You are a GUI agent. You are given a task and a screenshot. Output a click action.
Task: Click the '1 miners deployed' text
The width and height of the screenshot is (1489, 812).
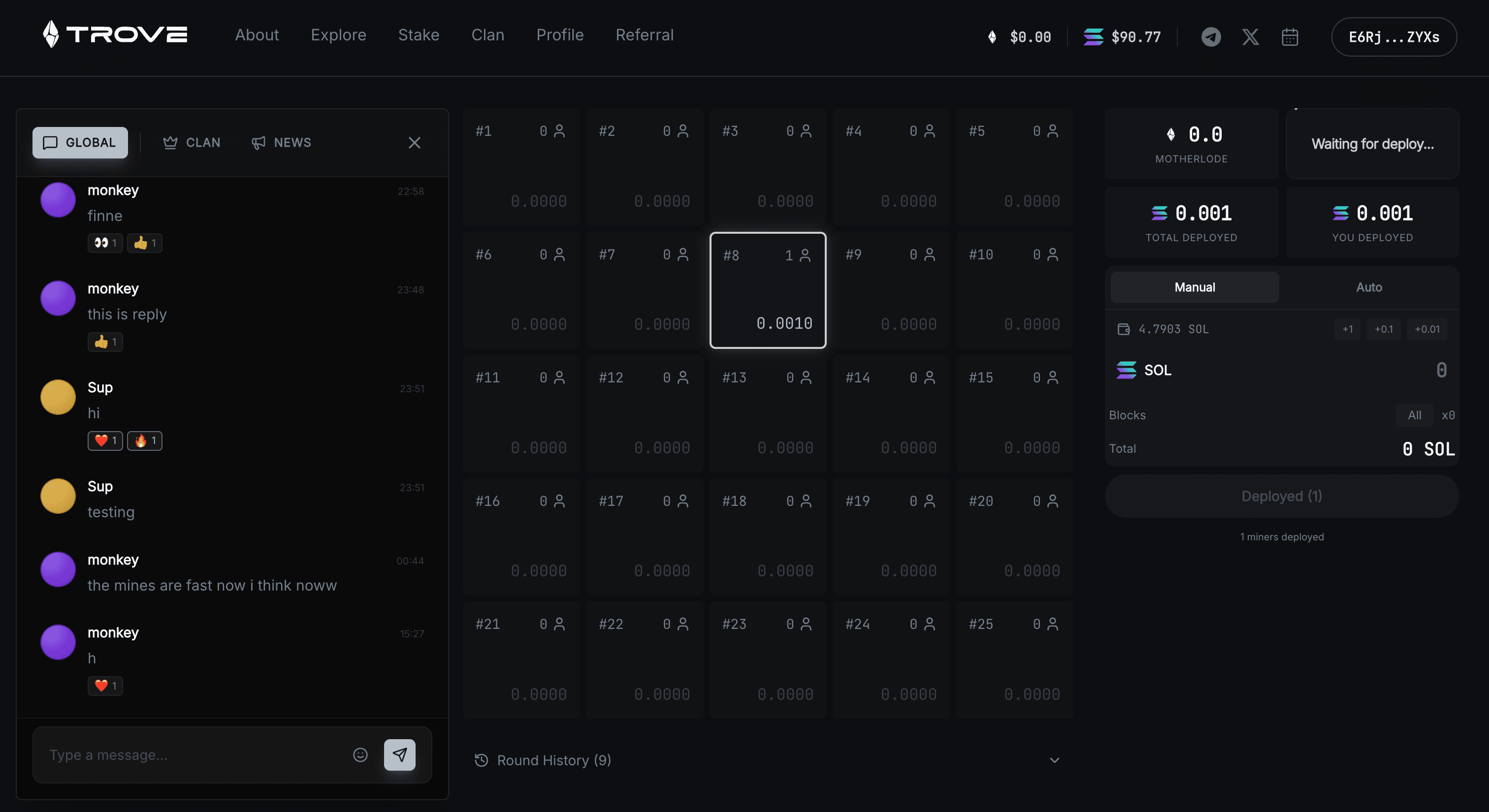coord(1282,537)
